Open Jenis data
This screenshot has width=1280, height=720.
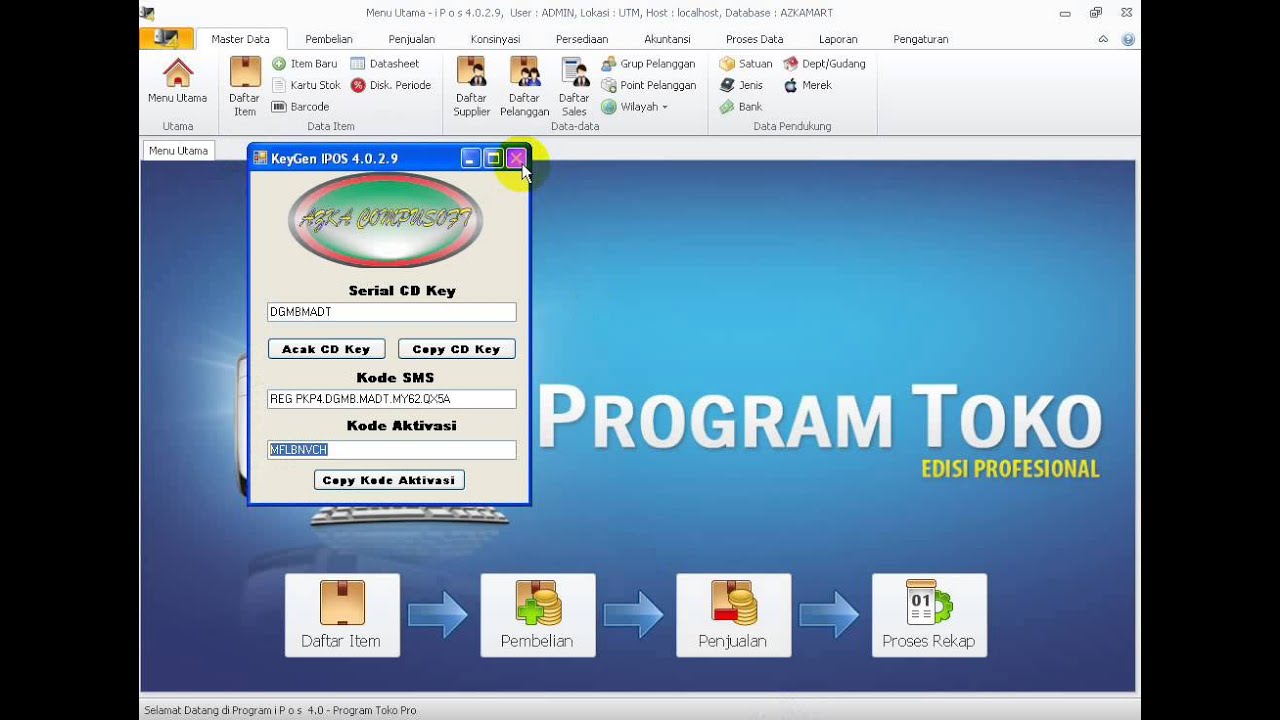(741, 85)
